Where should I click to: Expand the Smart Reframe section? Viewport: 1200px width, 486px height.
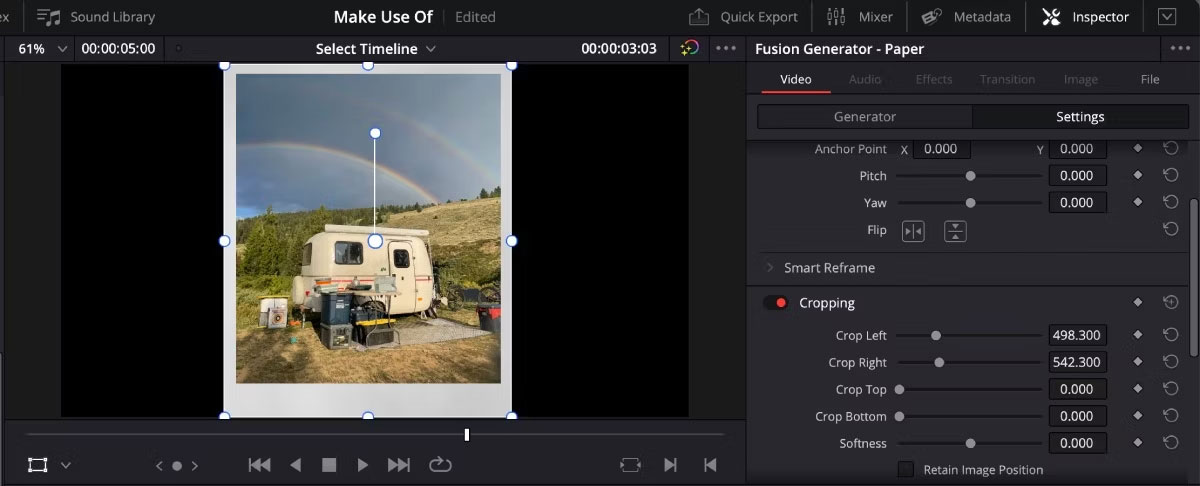770,268
